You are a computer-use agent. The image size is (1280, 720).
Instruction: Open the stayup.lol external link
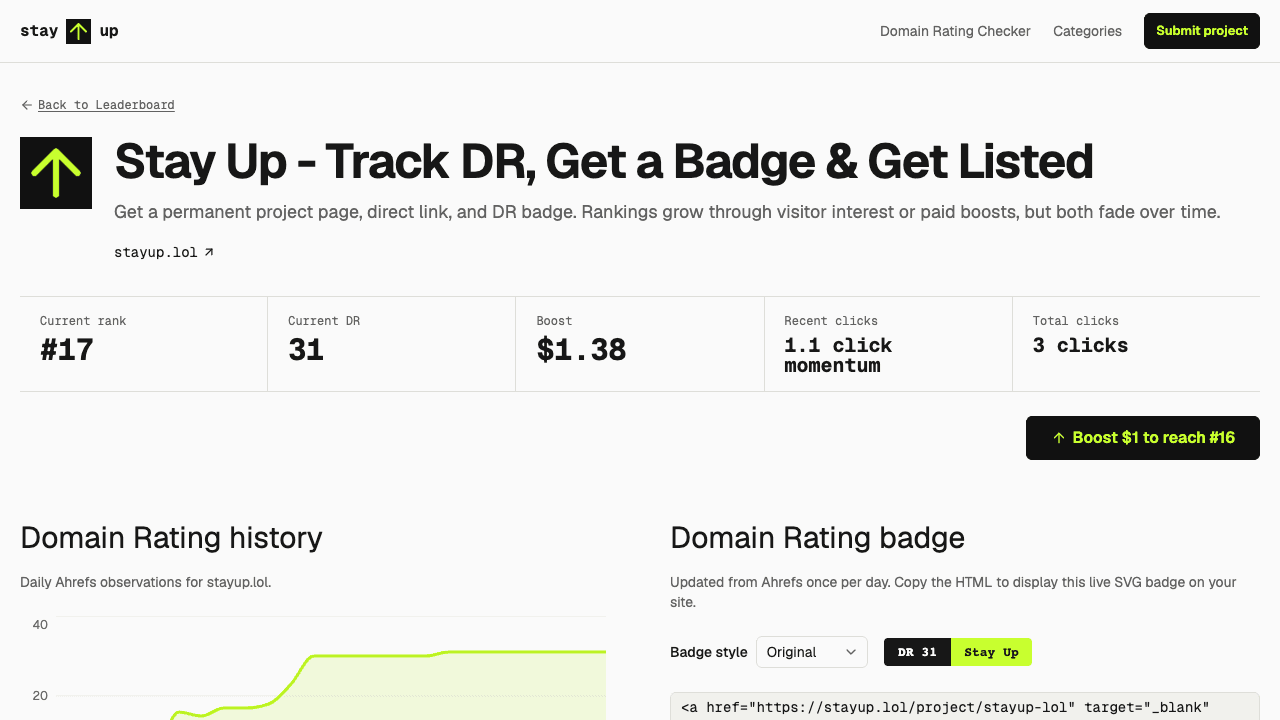coord(164,252)
